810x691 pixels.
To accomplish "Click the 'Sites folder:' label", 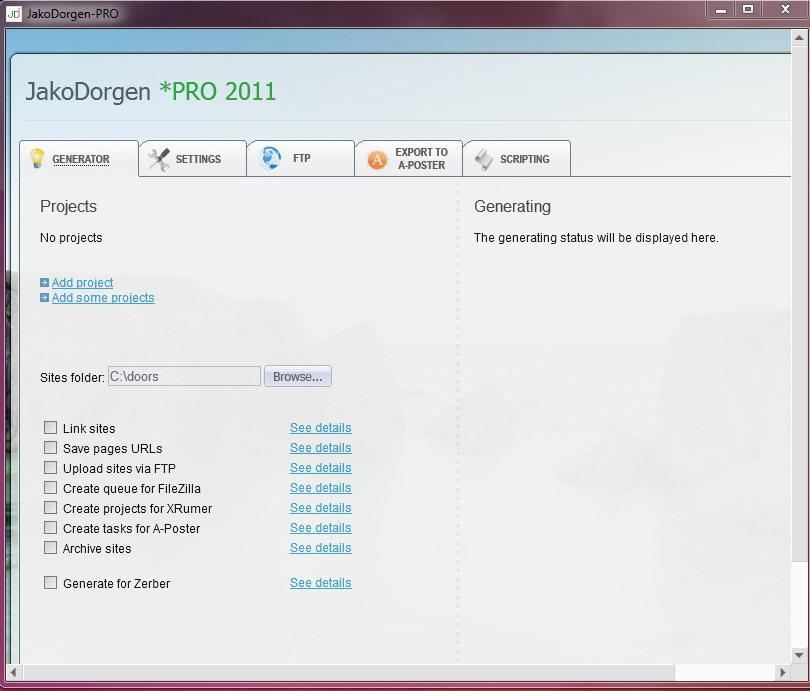I will (72, 378).
